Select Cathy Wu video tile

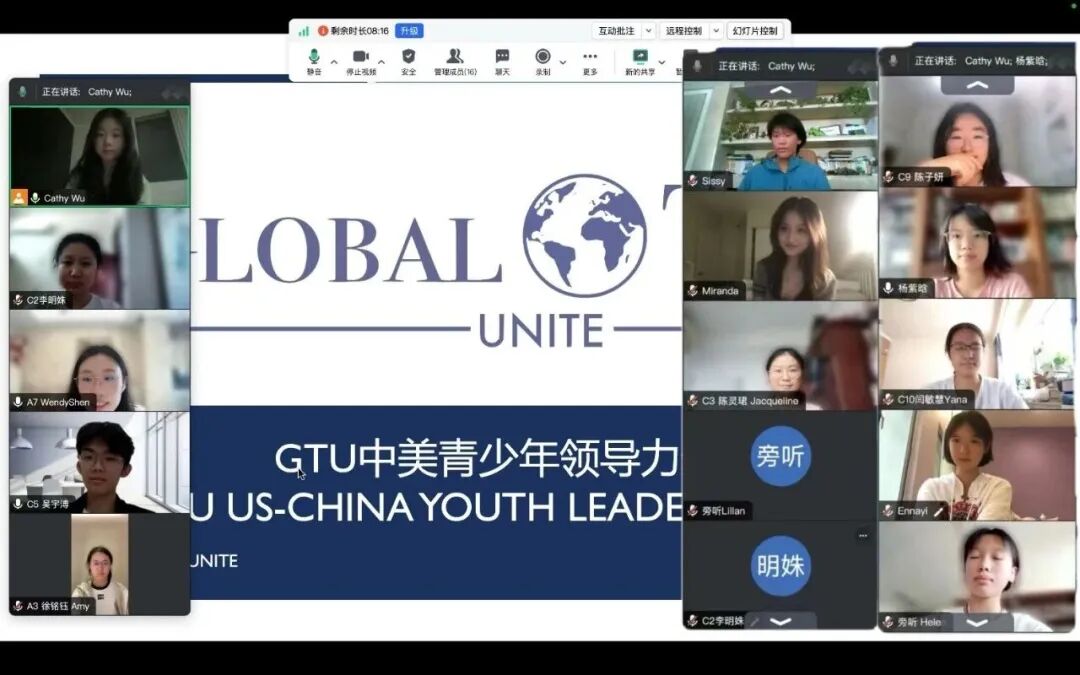[100, 156]
